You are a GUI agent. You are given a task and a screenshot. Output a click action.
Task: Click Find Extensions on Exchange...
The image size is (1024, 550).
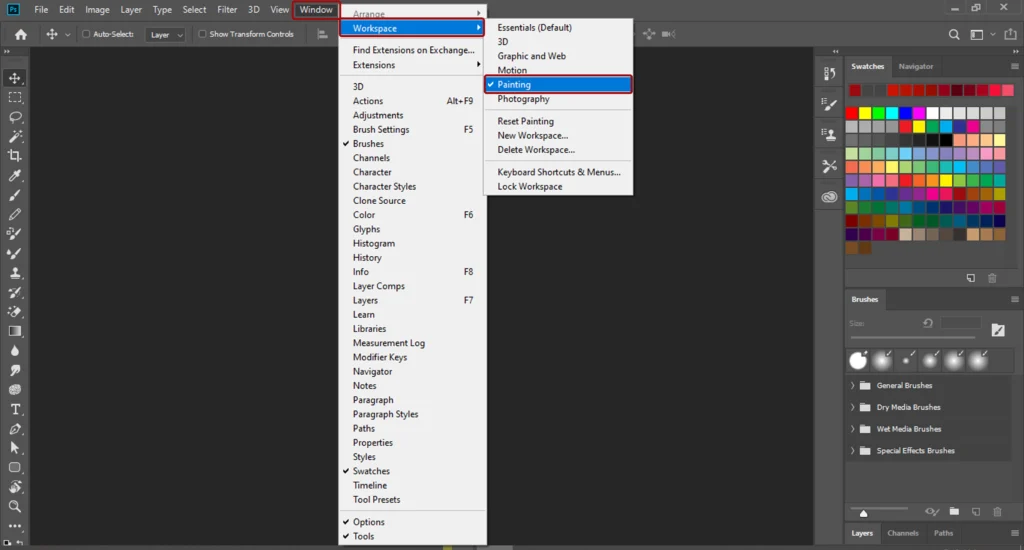coord(413,50)
